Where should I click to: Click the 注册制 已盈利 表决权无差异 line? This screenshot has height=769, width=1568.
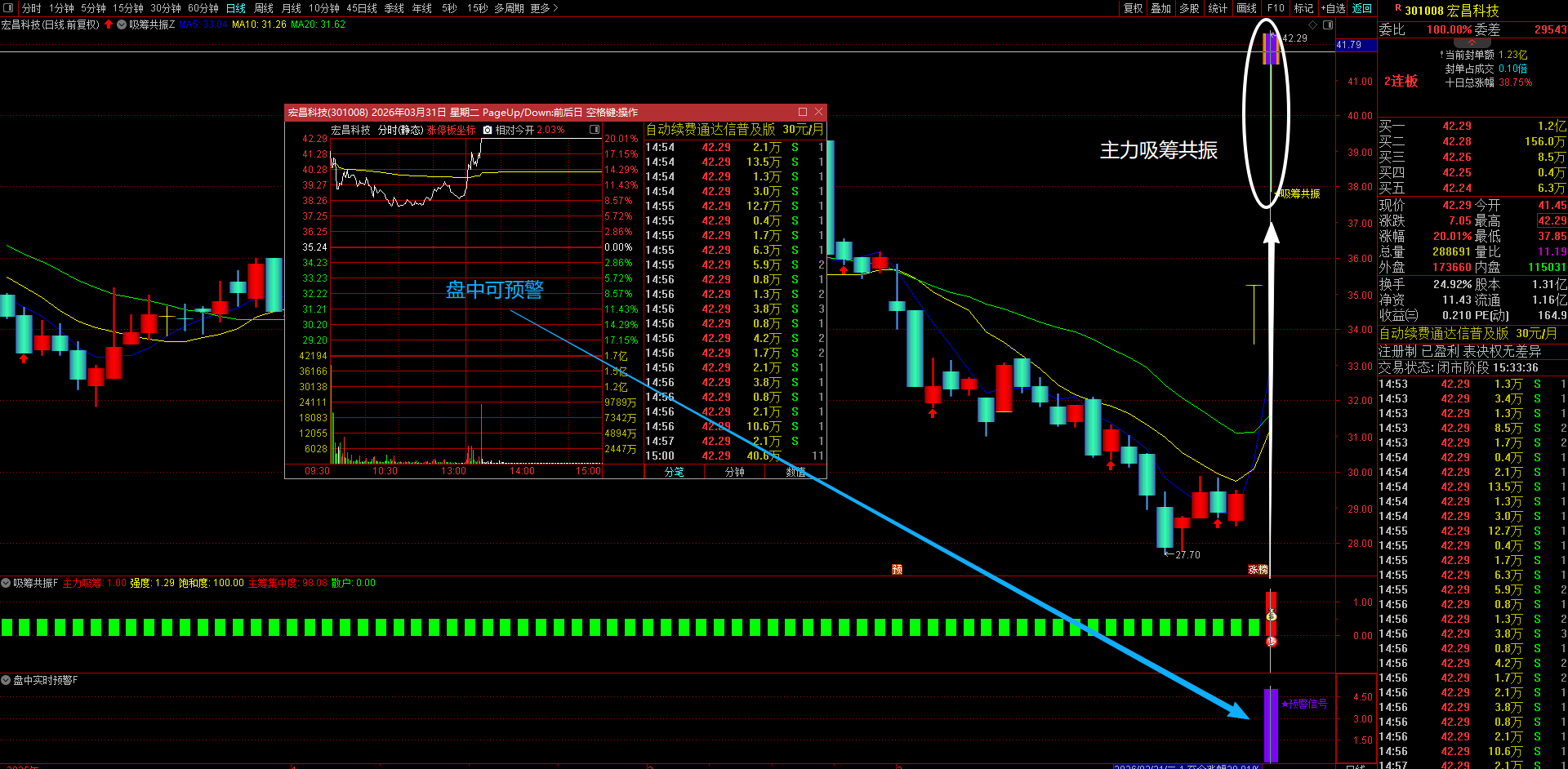pyautogui.click(x=1459, y=351)
